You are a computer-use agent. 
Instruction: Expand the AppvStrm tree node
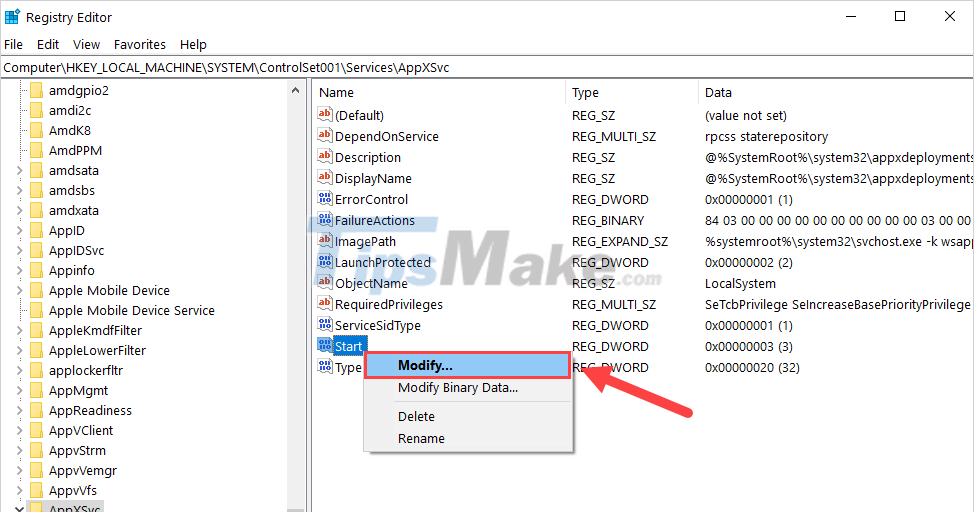pos(19,450)
